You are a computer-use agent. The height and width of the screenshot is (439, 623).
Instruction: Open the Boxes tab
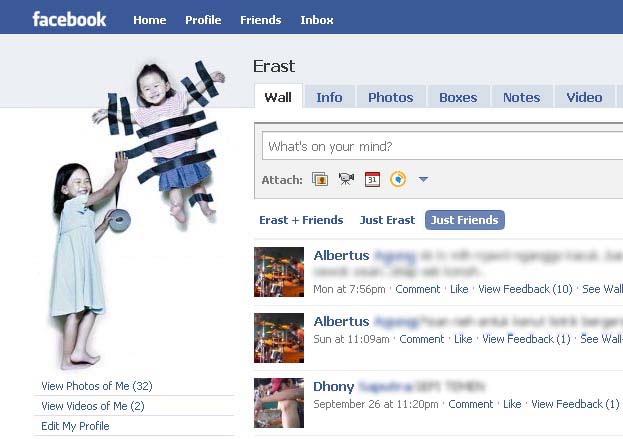[x=458, y=97]
